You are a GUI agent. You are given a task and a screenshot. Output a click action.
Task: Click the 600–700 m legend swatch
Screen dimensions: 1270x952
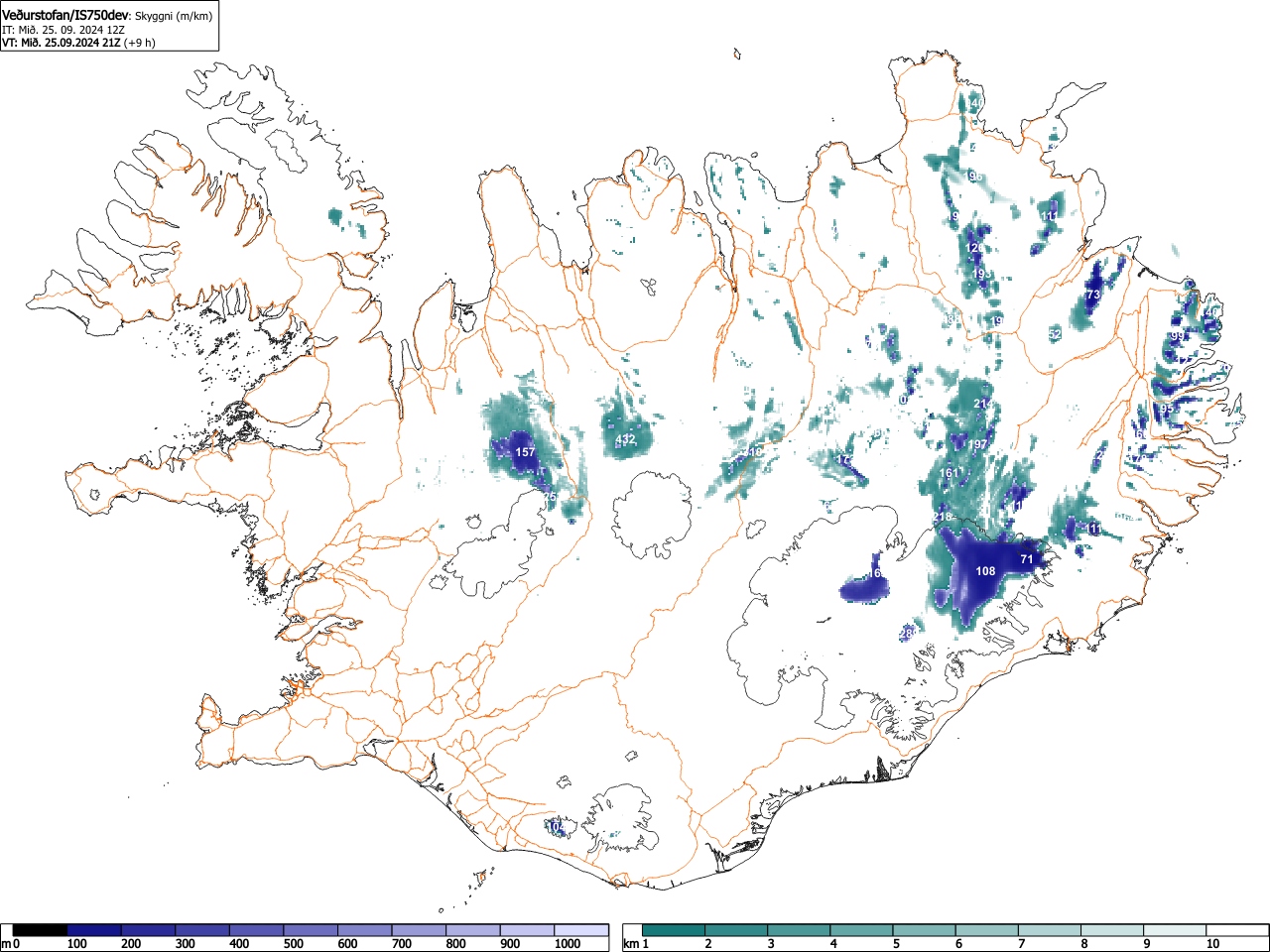coord(365,930)
